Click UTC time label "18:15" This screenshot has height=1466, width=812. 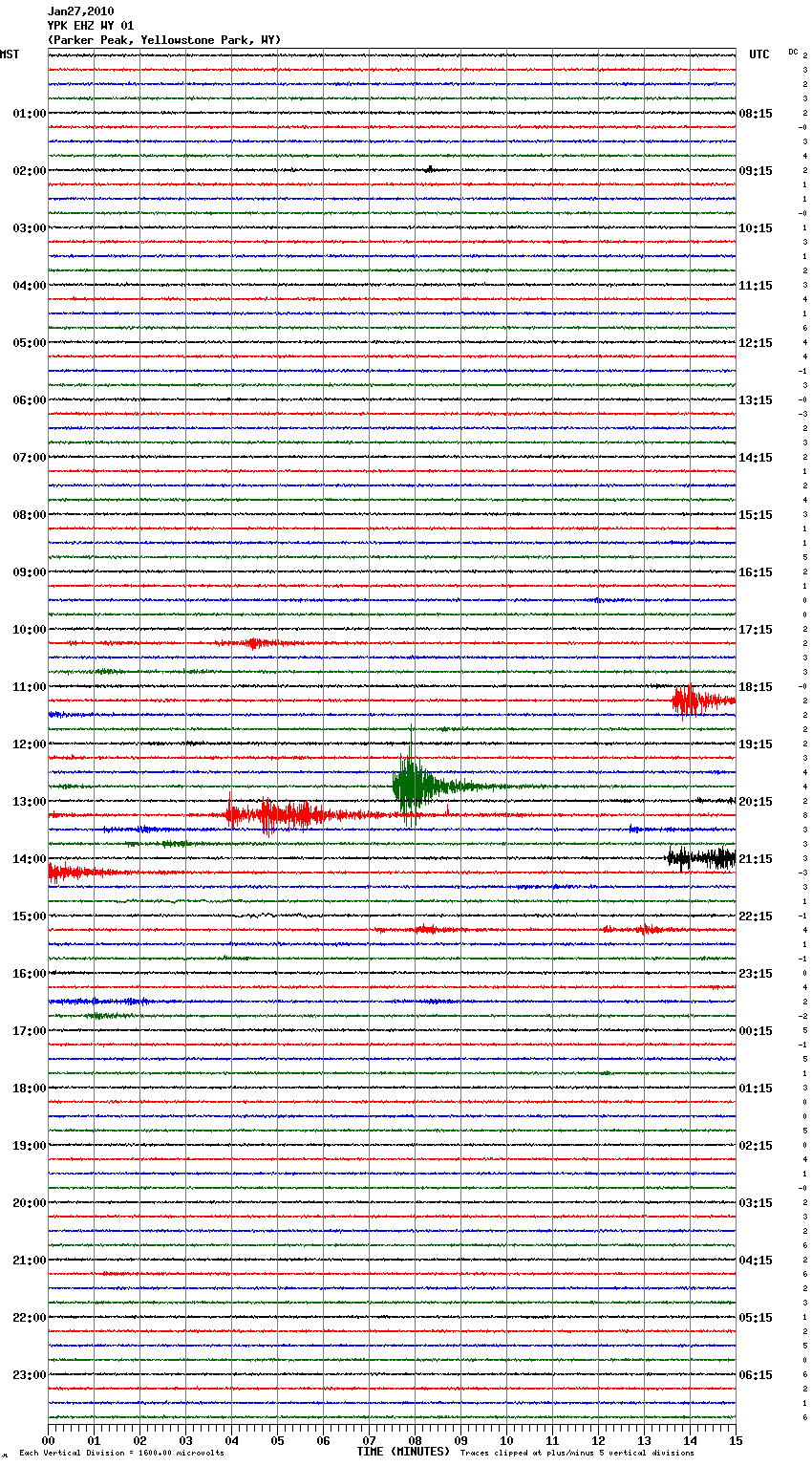pos(756,687)
